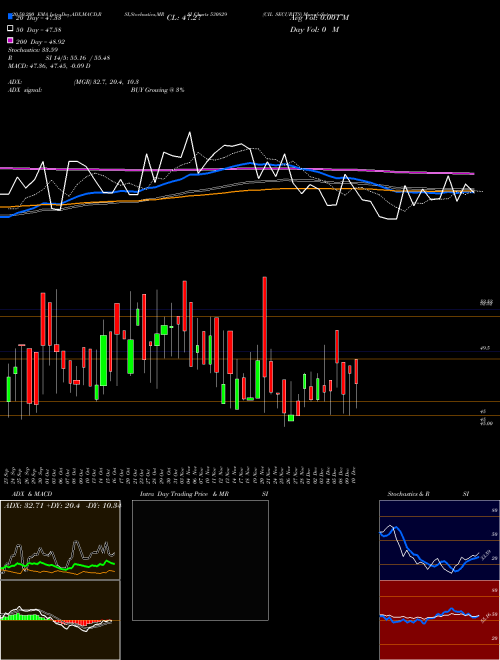Click the Avg Vol label
Viewport: 500px width, 660px height.
319,18
